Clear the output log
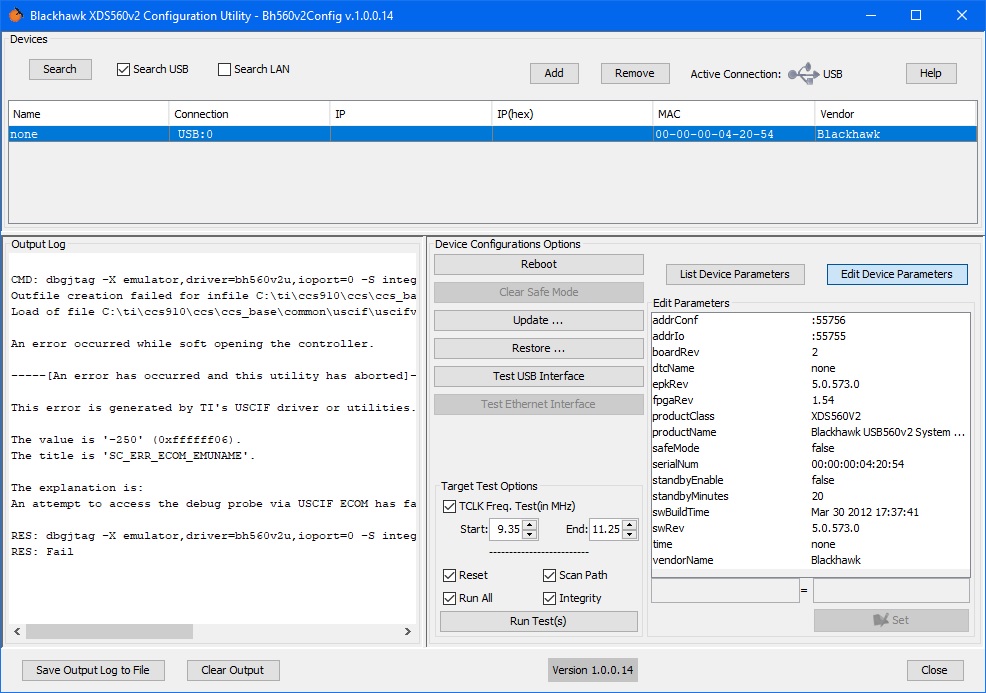Image resolution: width=986 pixels, height=693 pixels. 233,670
